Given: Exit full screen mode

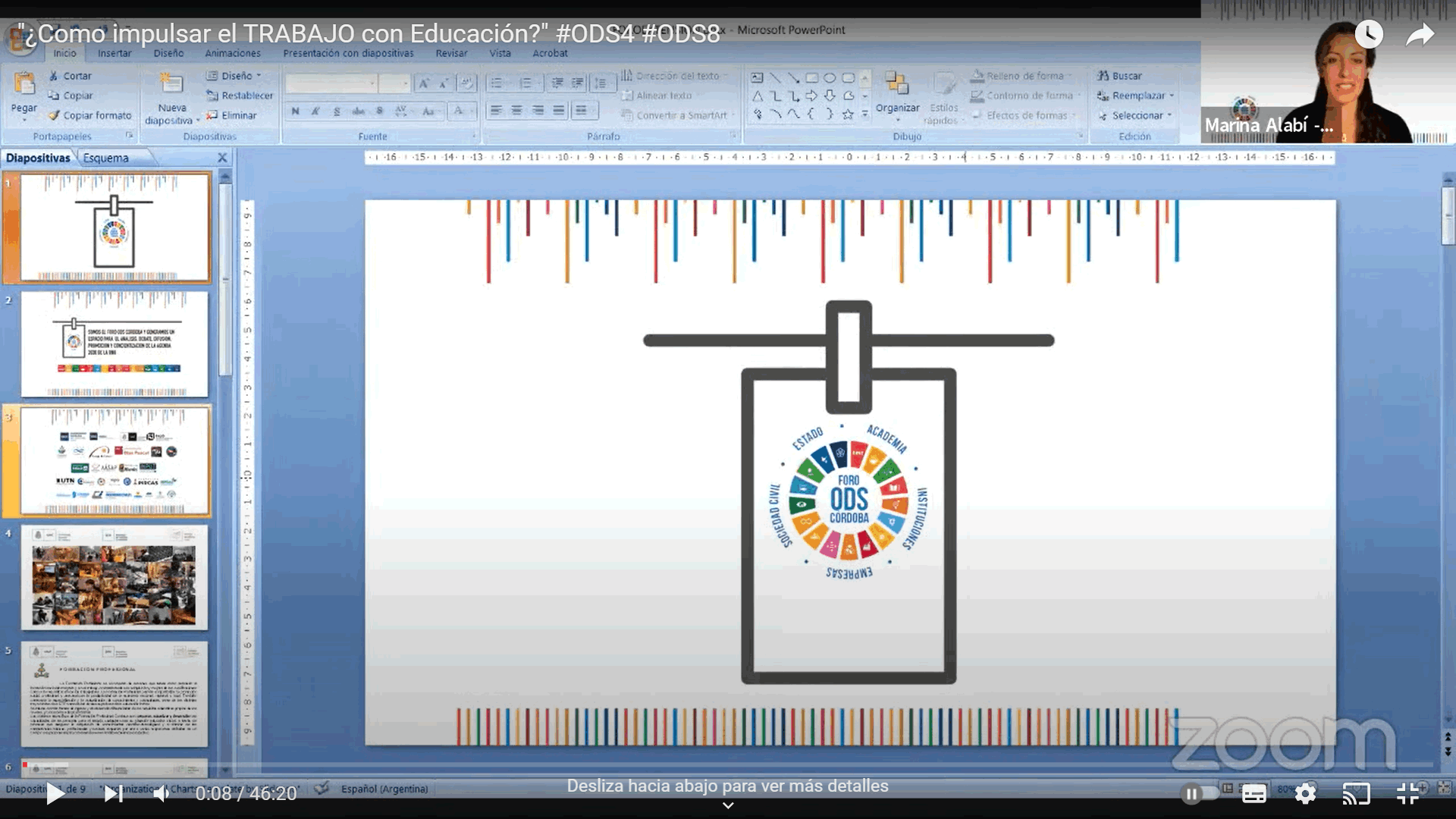Looking at the screenshot, I should (1407, 794).
